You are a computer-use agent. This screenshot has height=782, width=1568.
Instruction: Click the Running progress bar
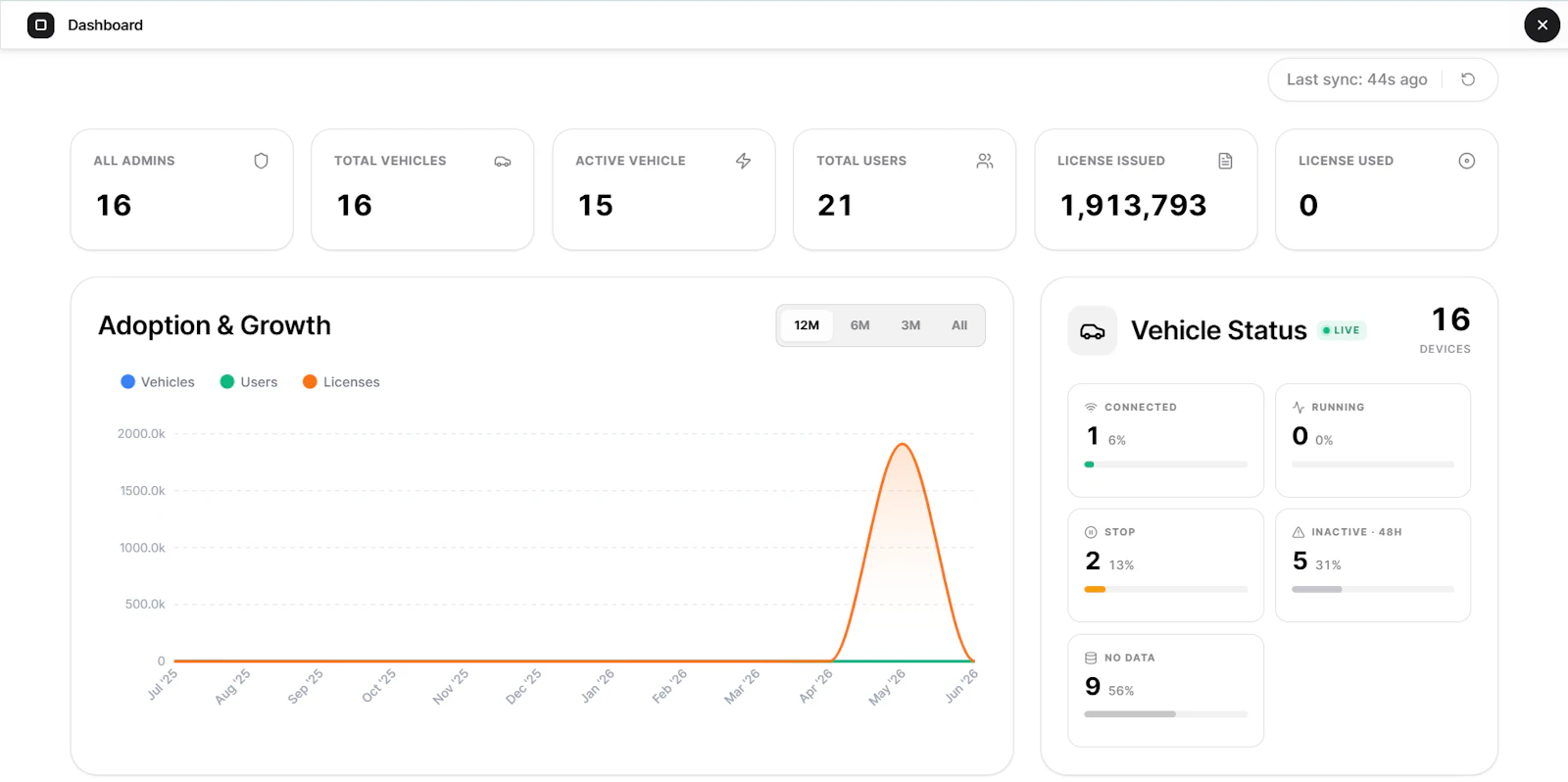coord(1373,464)
